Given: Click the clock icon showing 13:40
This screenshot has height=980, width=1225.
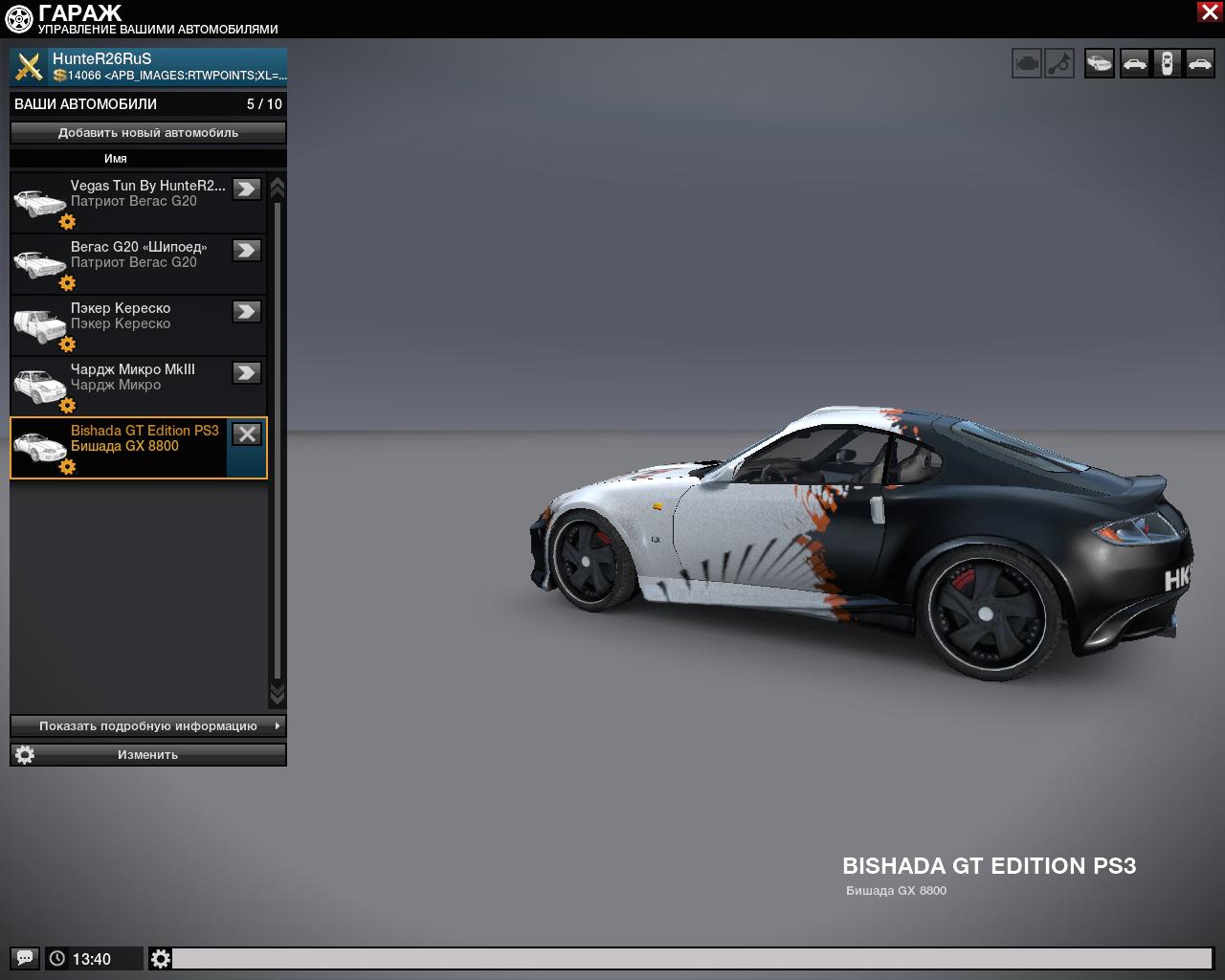Looking at the screenshot, I should (57, 958).
